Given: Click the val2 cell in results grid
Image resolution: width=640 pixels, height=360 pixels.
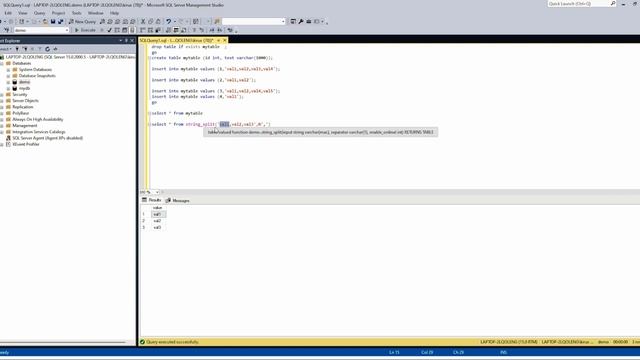Looking at the screenshot, I should (158, 221).
